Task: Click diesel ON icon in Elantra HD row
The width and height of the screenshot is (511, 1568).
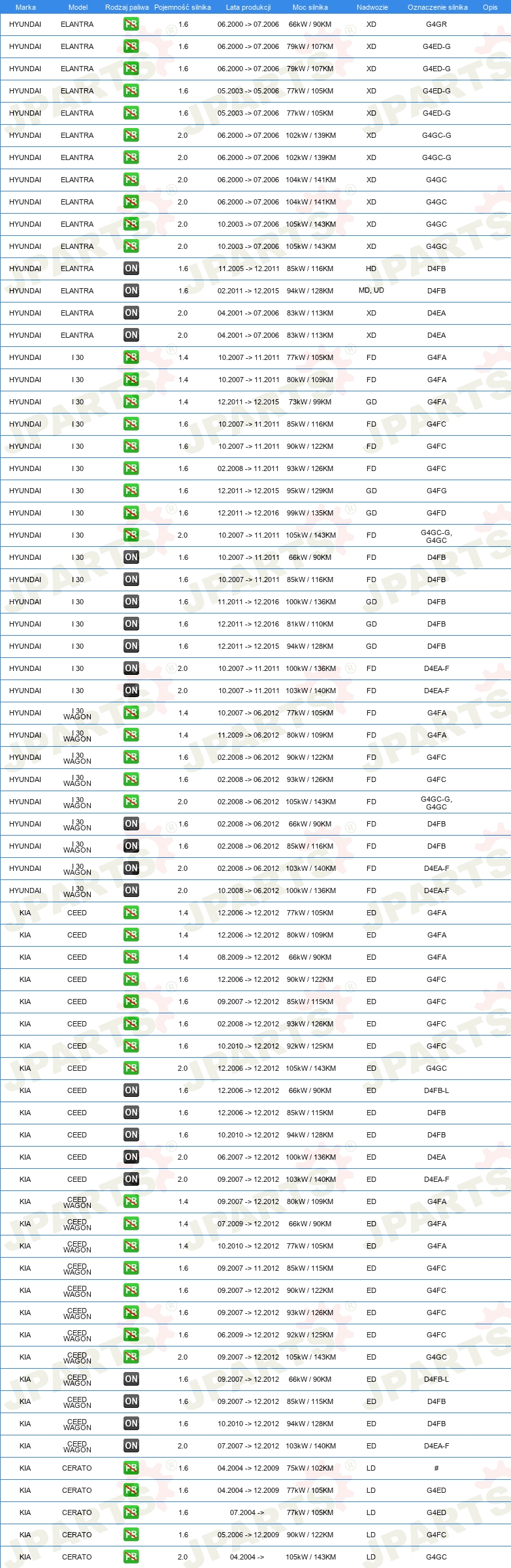Action: (131, 269)
